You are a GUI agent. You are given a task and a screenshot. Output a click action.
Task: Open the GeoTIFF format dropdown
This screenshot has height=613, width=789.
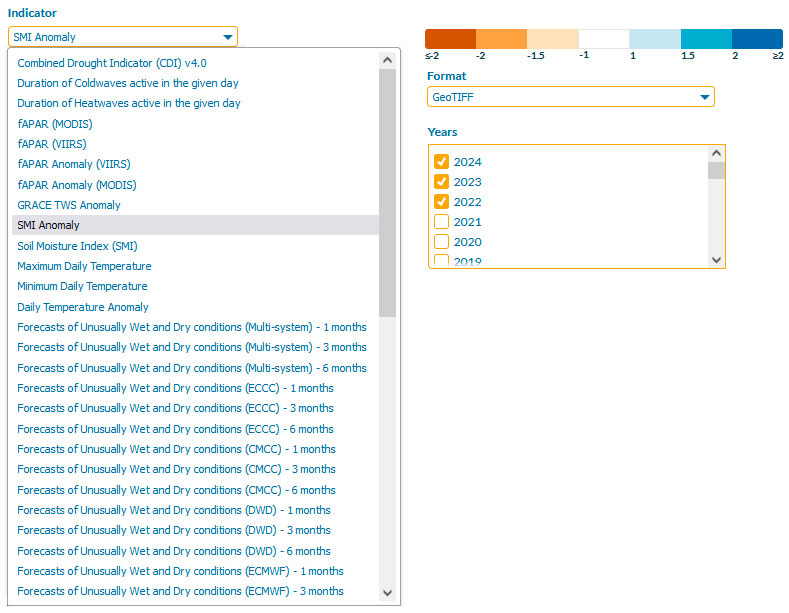point(571,97)
